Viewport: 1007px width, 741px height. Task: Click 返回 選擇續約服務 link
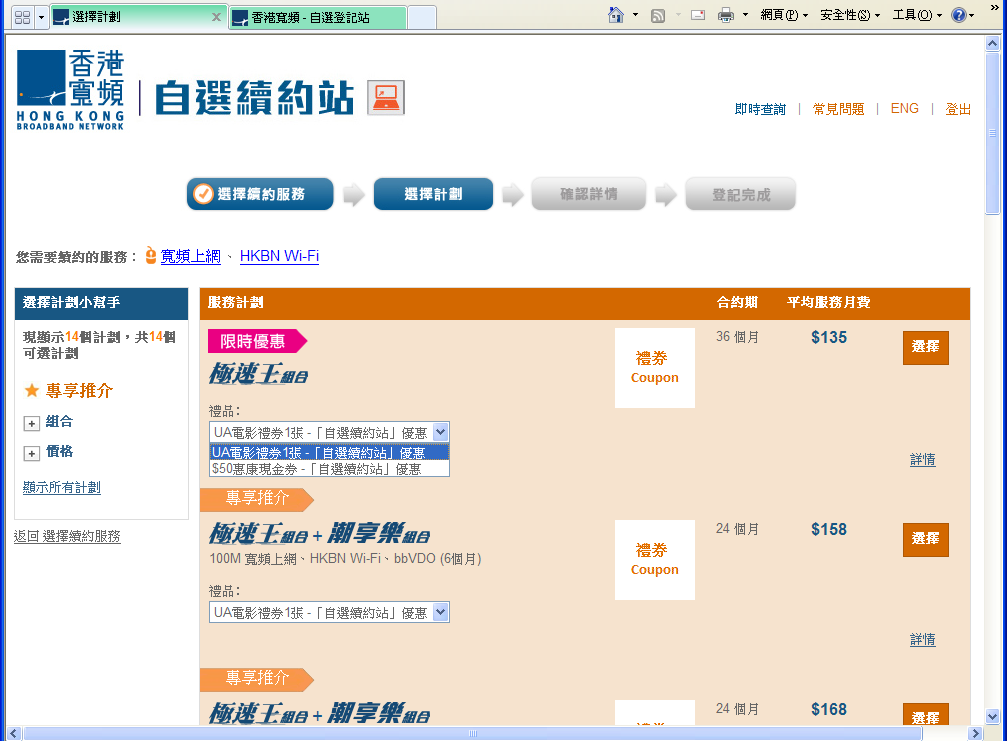point(67,536)
